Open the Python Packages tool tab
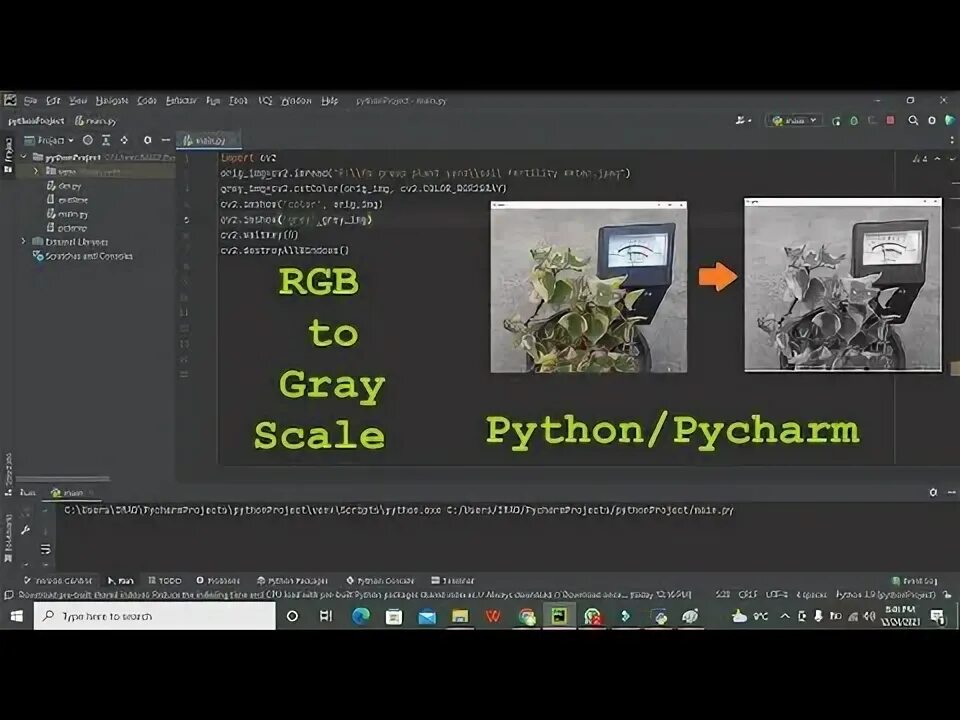 pyautogui.click(x=292, y=580)
